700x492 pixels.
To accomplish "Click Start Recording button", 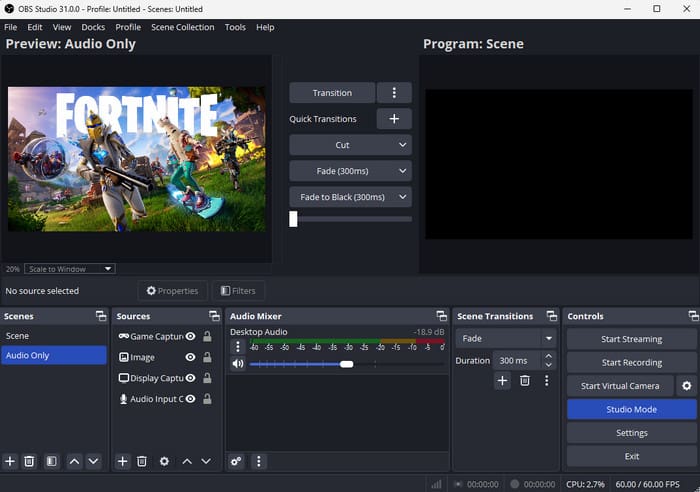I will pyautogui.click(x=632, y=363).
